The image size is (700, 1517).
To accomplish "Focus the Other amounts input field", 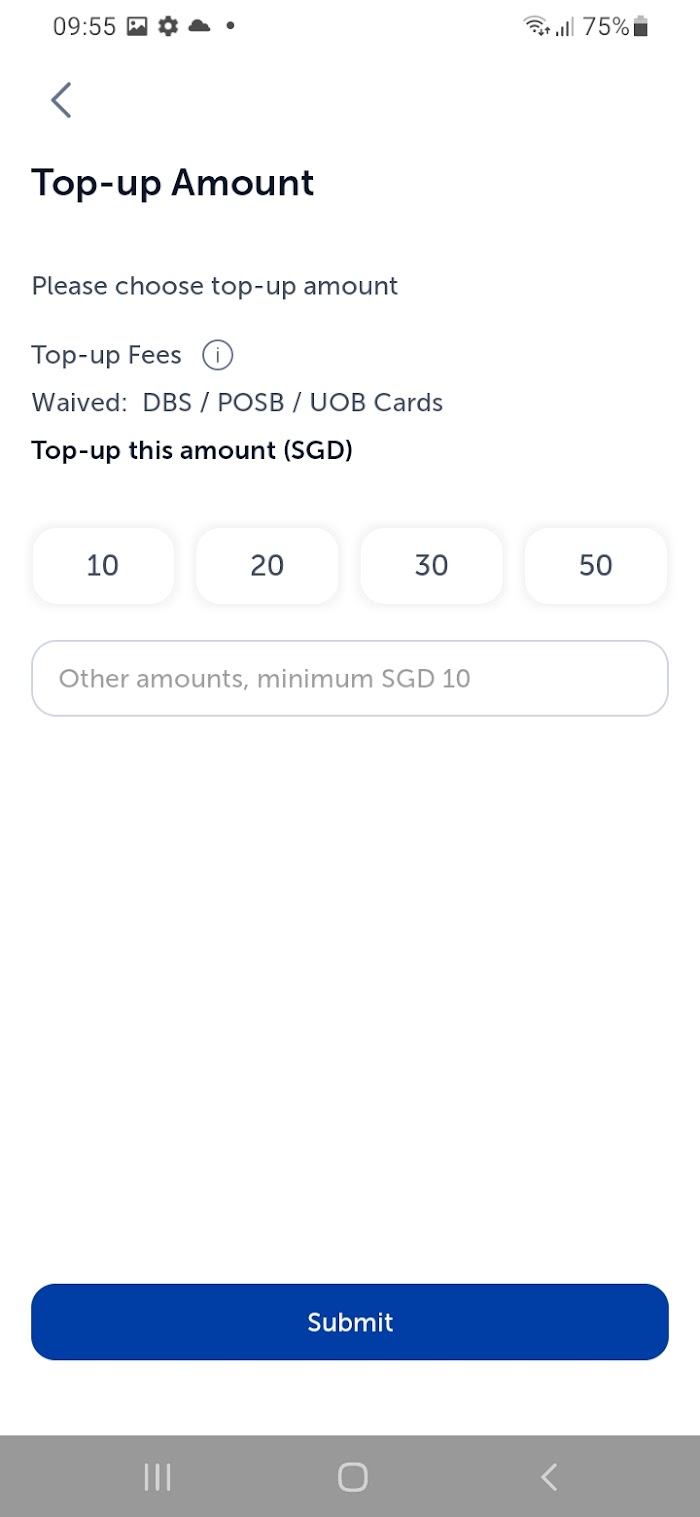I will point(350,678).
